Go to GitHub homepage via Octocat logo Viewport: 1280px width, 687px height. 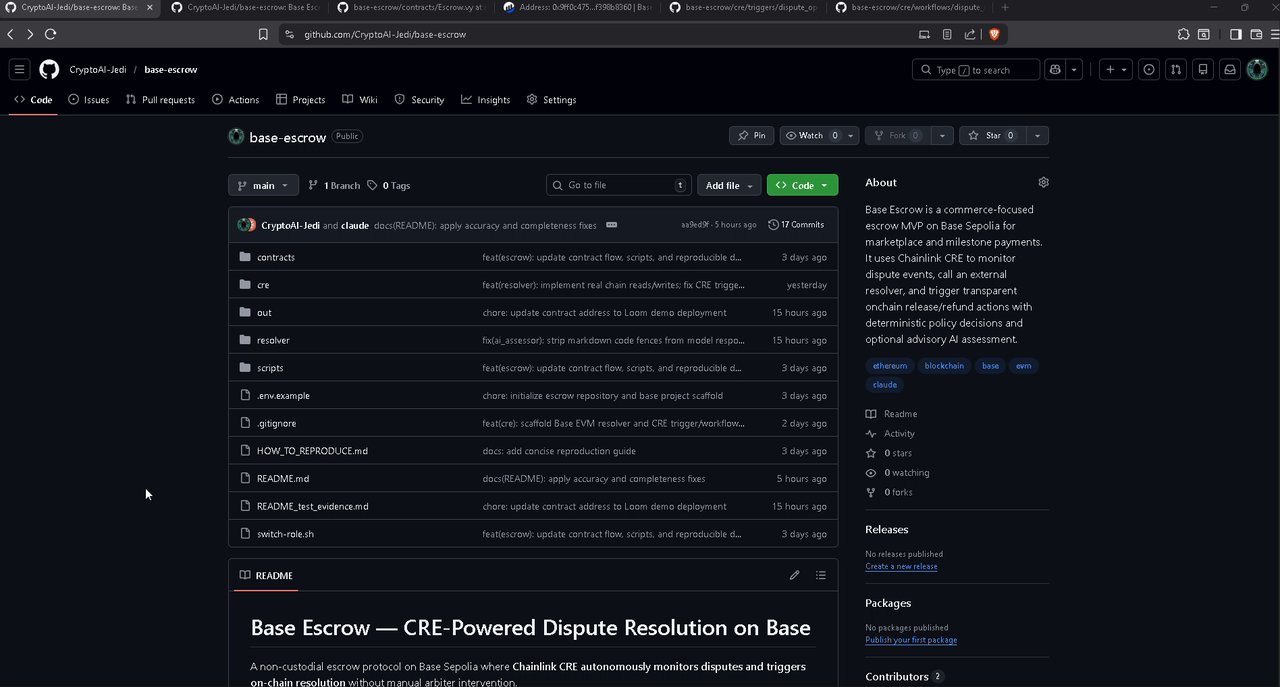point(49,70)
